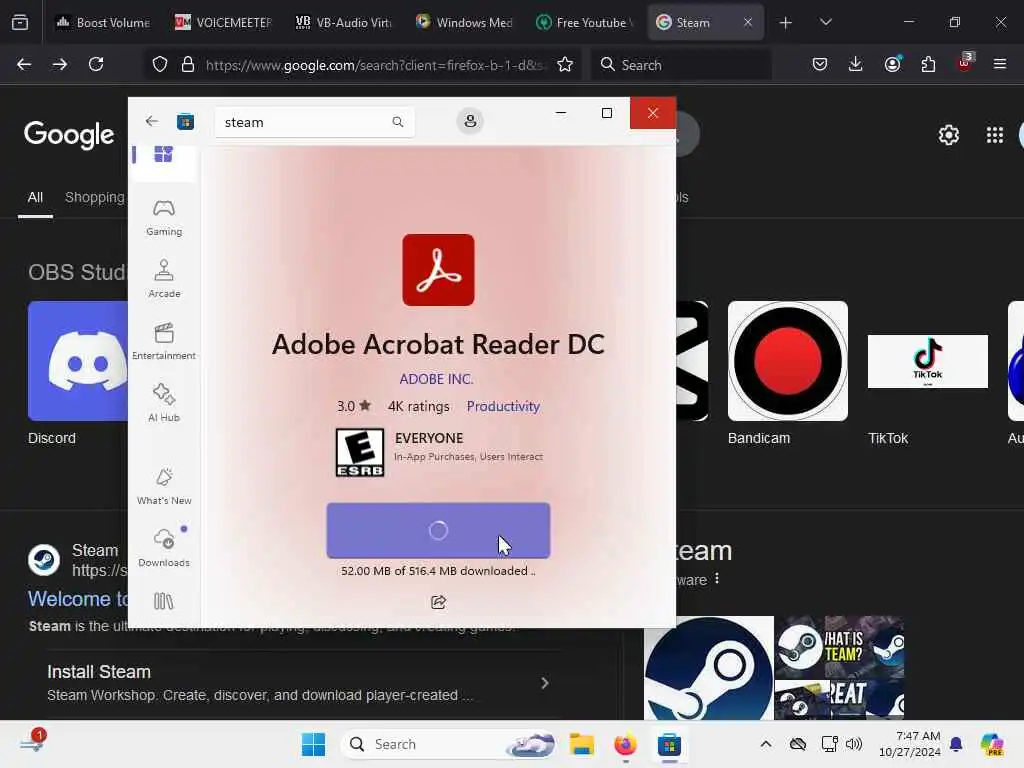
Task: Click the 4K ratings text
Action: (x=419, y=406)
